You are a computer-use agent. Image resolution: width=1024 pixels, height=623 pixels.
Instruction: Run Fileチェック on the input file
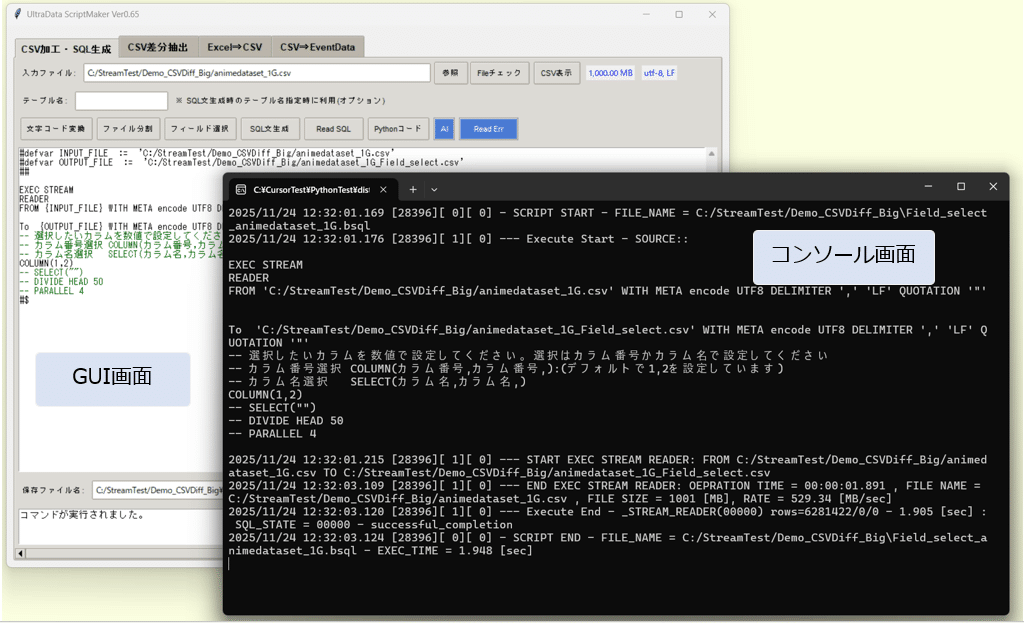[499, 72]
